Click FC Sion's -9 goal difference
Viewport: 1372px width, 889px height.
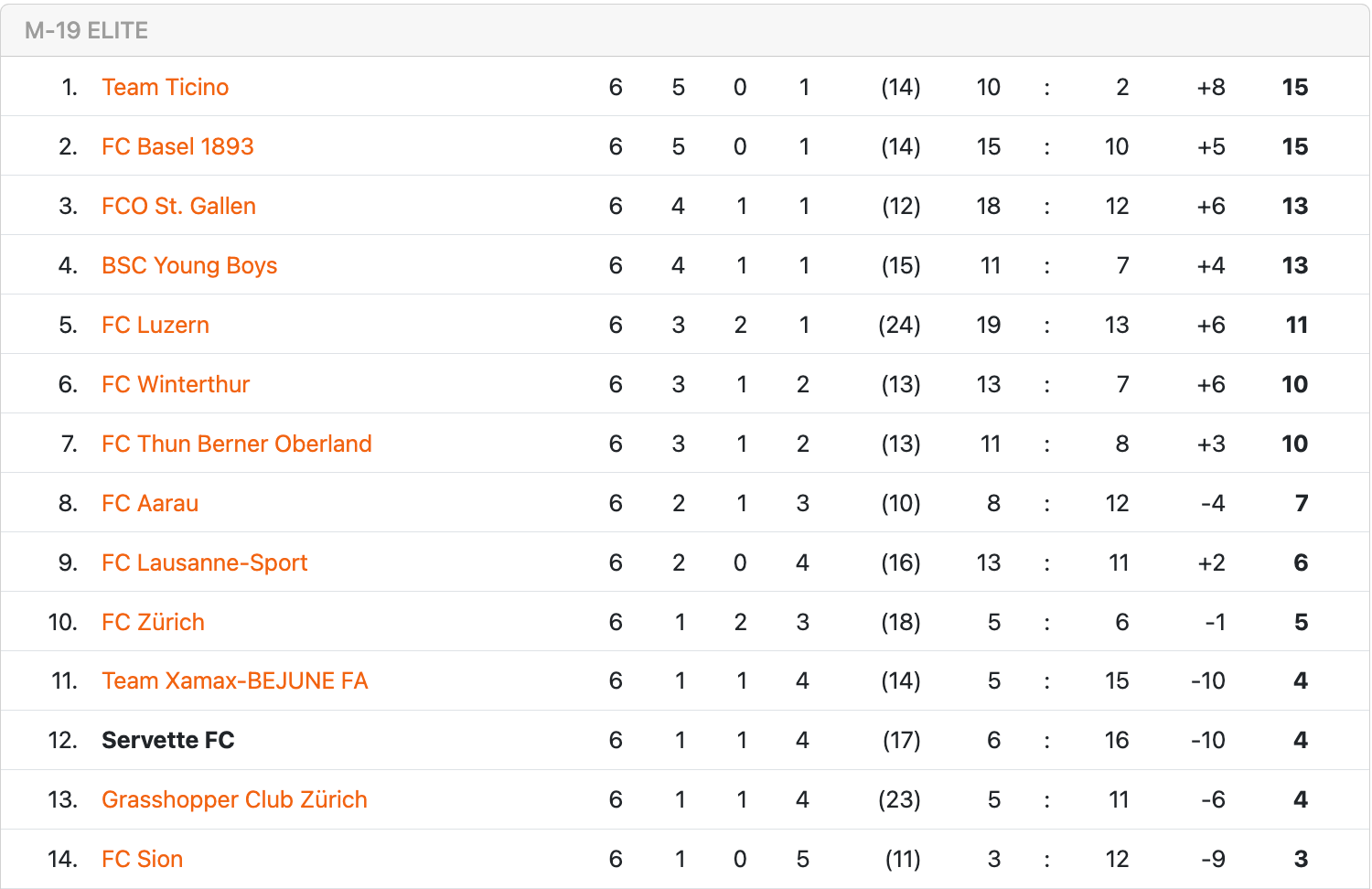pos(1213,859)
